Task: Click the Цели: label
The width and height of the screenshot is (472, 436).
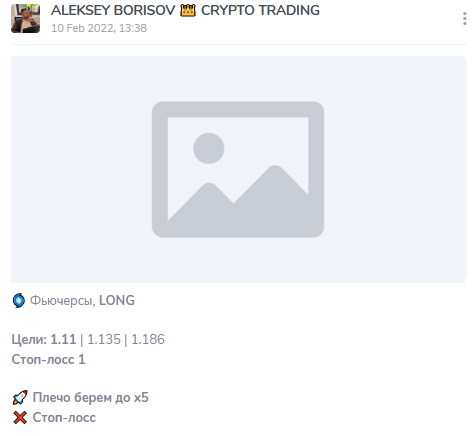Action: tap(29, 339)
